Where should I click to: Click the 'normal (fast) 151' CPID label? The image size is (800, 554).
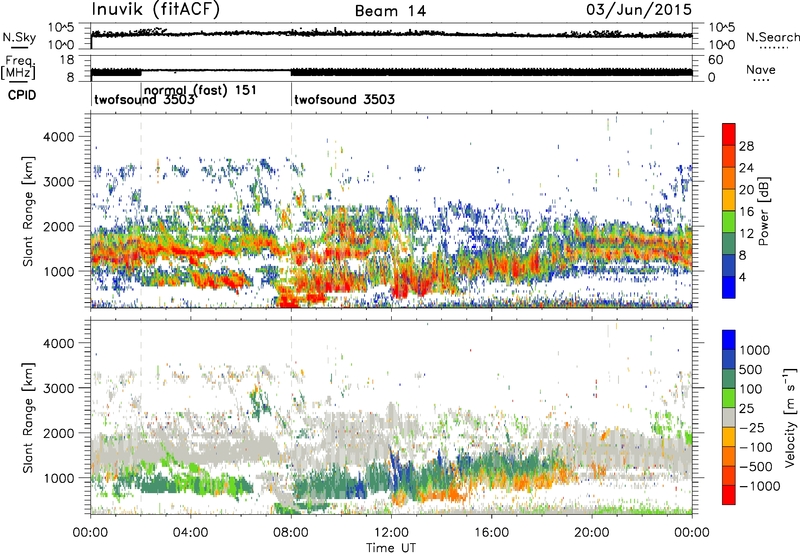pyautogui.click(x=200, y=90)
